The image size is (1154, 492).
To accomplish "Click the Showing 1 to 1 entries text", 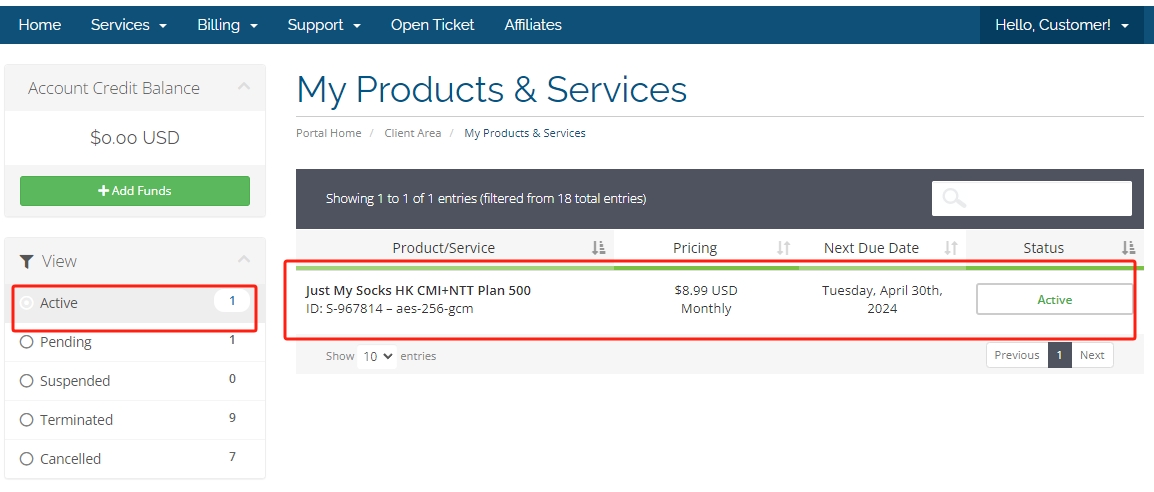I will point(486,199).
